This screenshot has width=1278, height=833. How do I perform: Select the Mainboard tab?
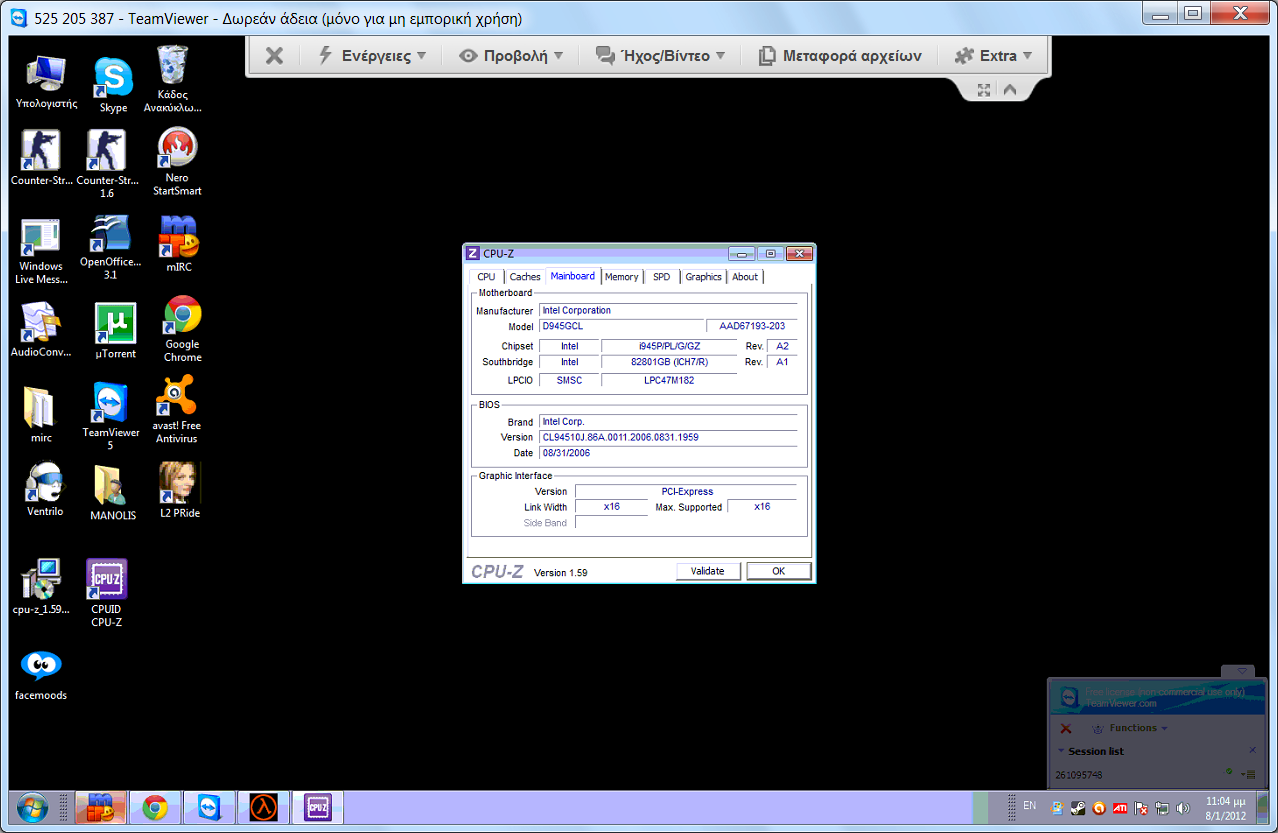(x=573, y=276)
